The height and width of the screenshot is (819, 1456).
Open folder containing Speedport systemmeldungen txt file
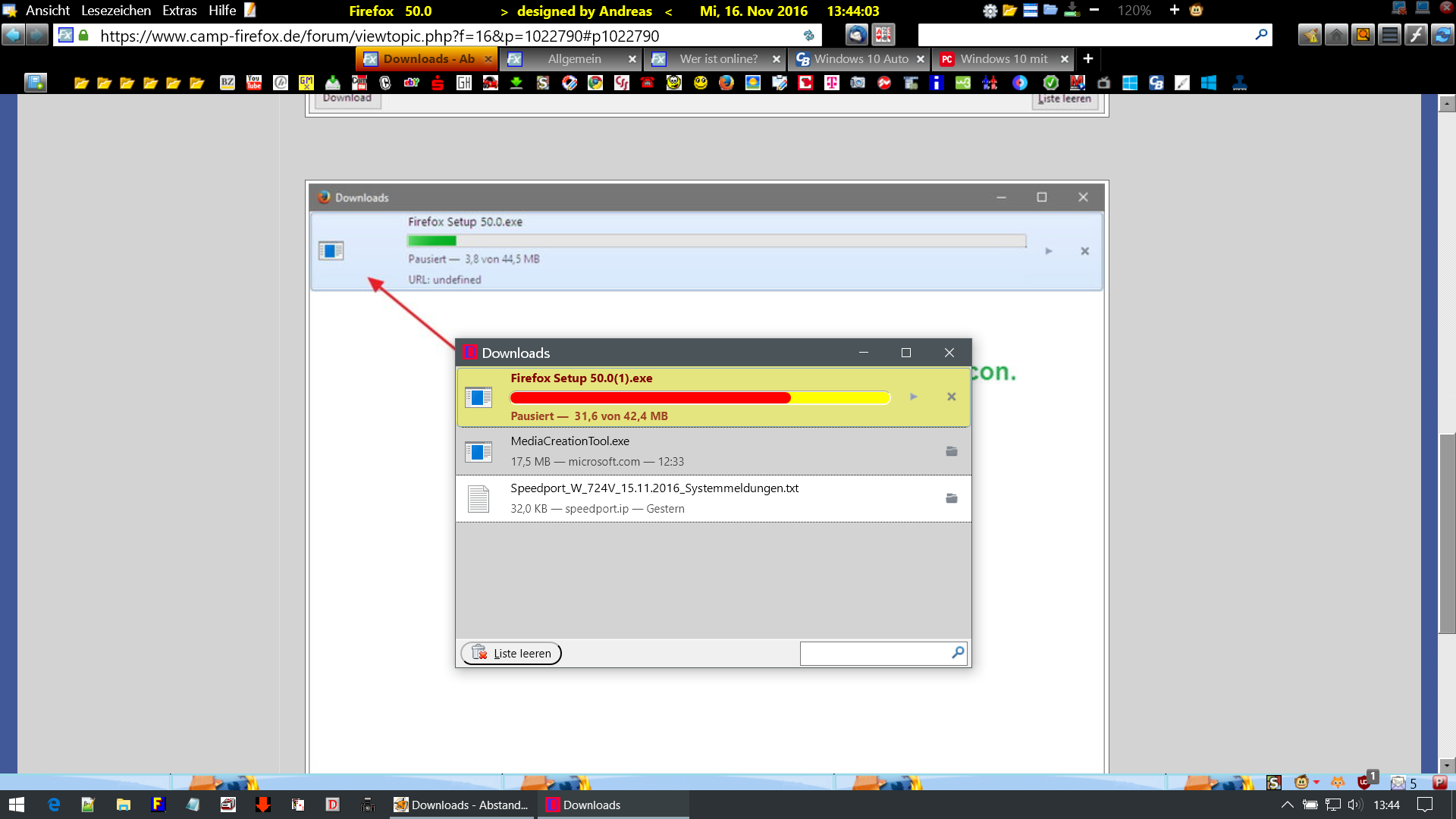coord(951,498)
